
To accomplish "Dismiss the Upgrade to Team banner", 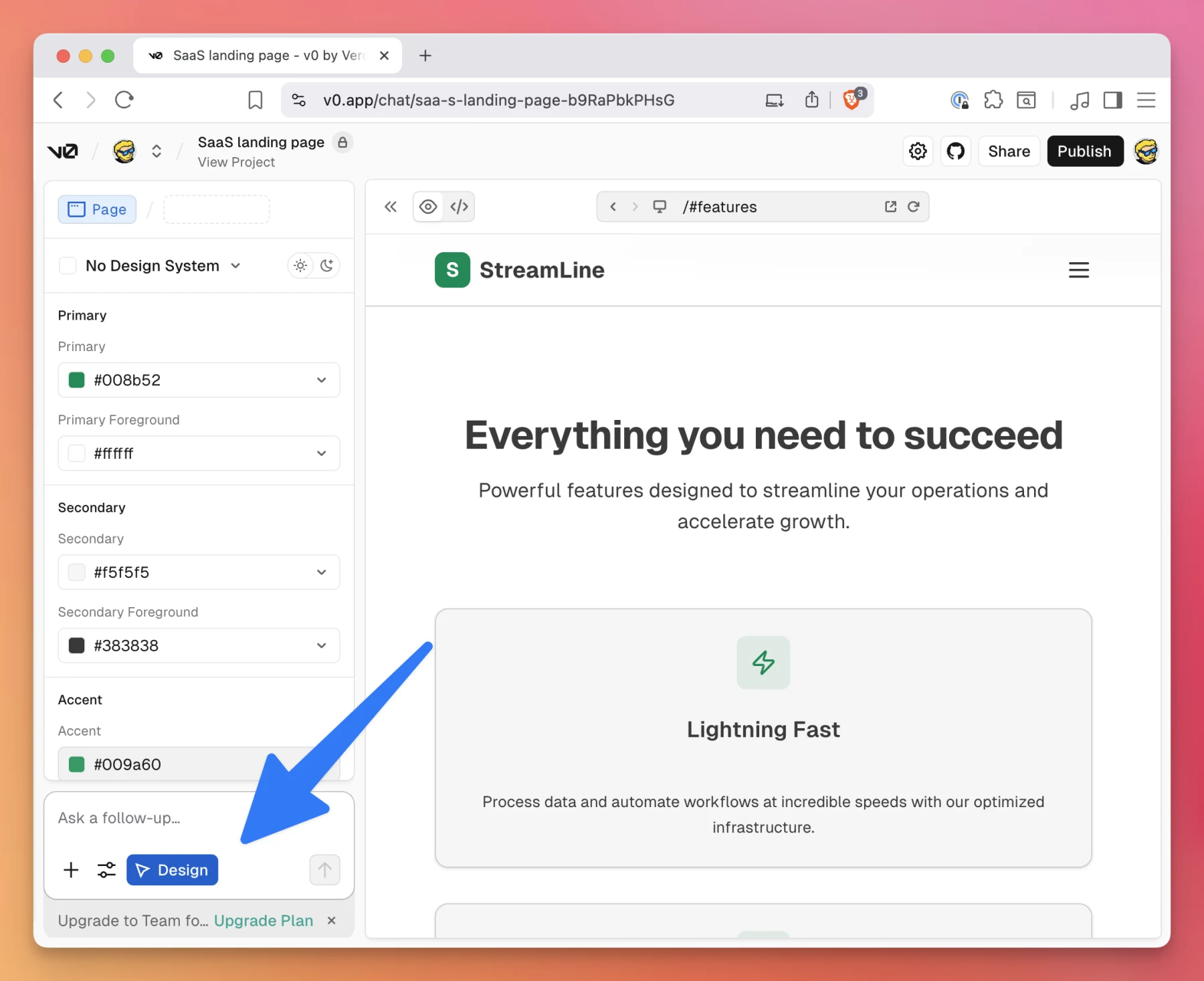I will [x=331, y=921].
